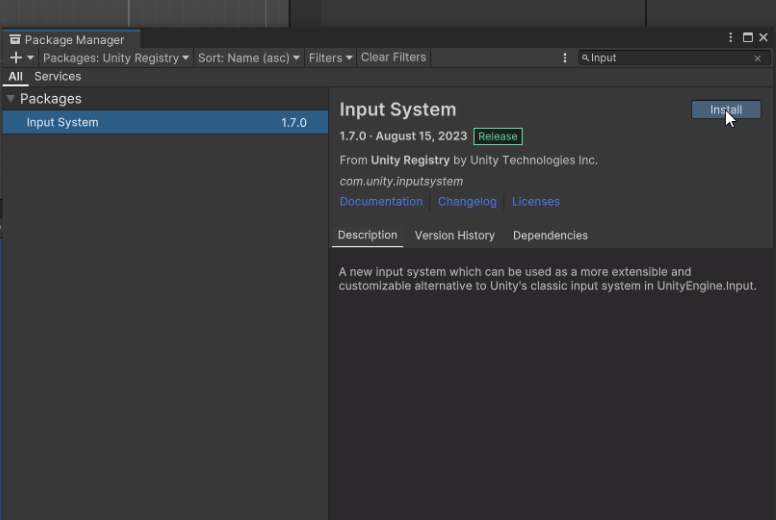Click the com.unity.inputsystem package name text
776x520 pixels.
pyautogui.click(x=401, y=182)
